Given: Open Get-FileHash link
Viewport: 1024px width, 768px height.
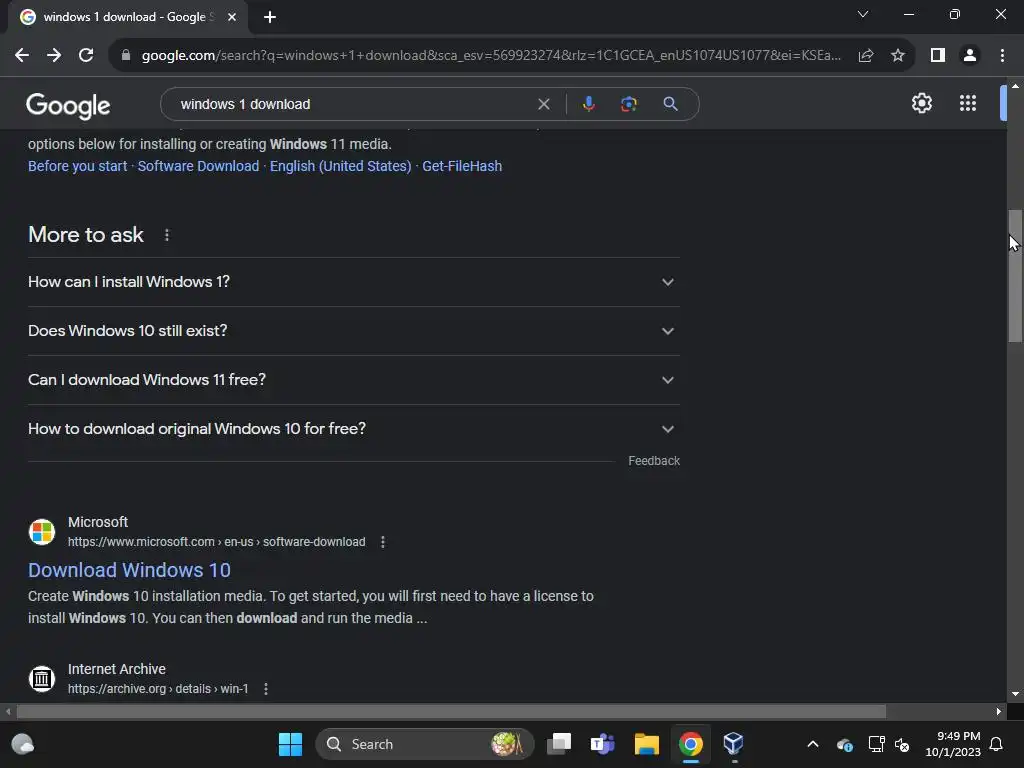Looking at the screenshot, I should (x=462, y=166).
